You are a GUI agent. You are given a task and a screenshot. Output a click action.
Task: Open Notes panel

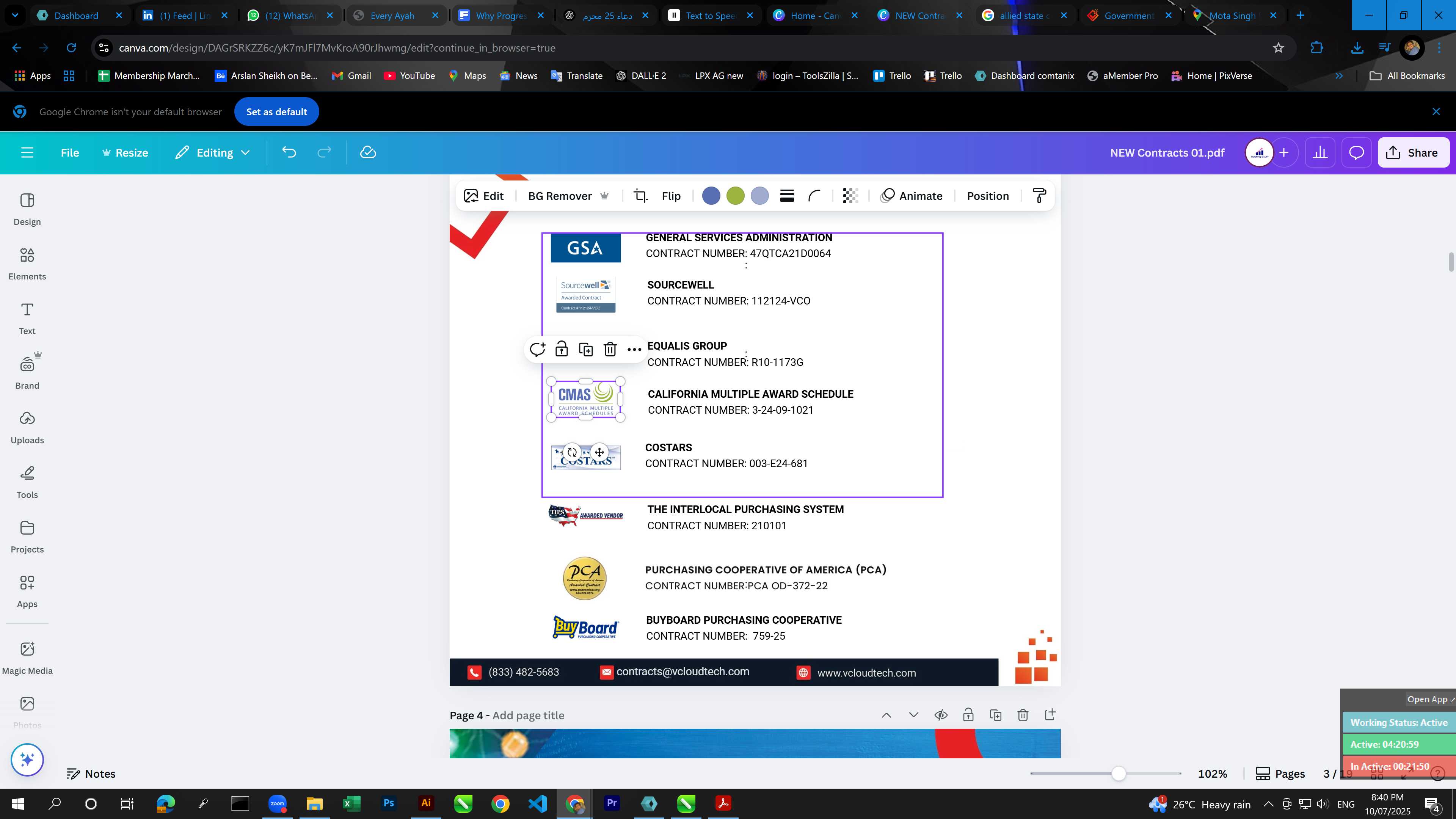pyautogui.click(x=91, y=774)
